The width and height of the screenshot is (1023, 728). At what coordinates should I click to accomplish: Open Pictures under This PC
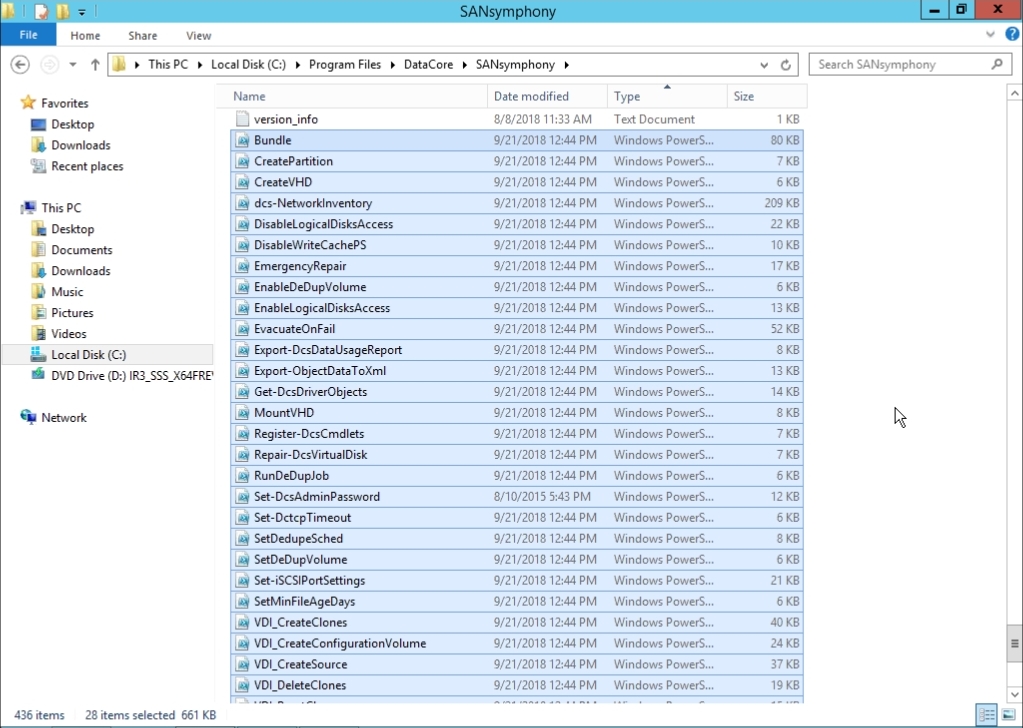pos(72,312)
